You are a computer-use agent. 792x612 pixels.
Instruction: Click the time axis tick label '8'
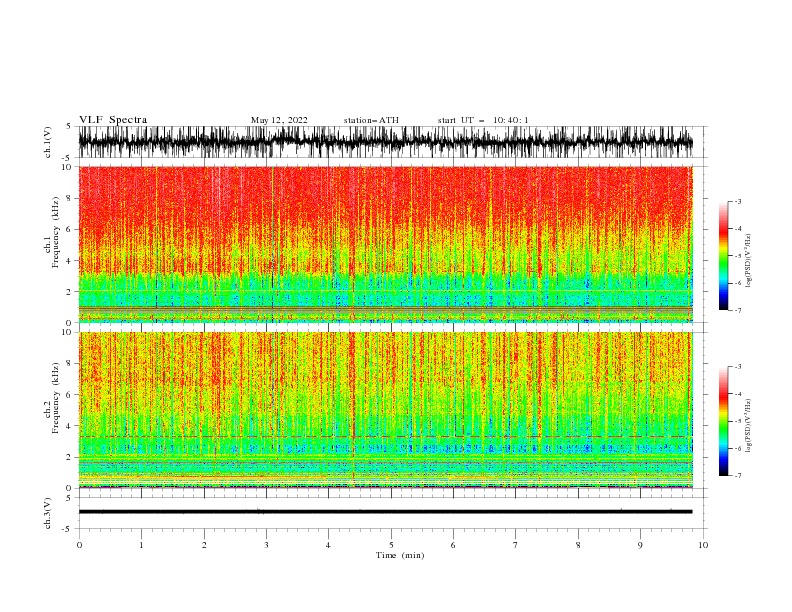[578, 545]
